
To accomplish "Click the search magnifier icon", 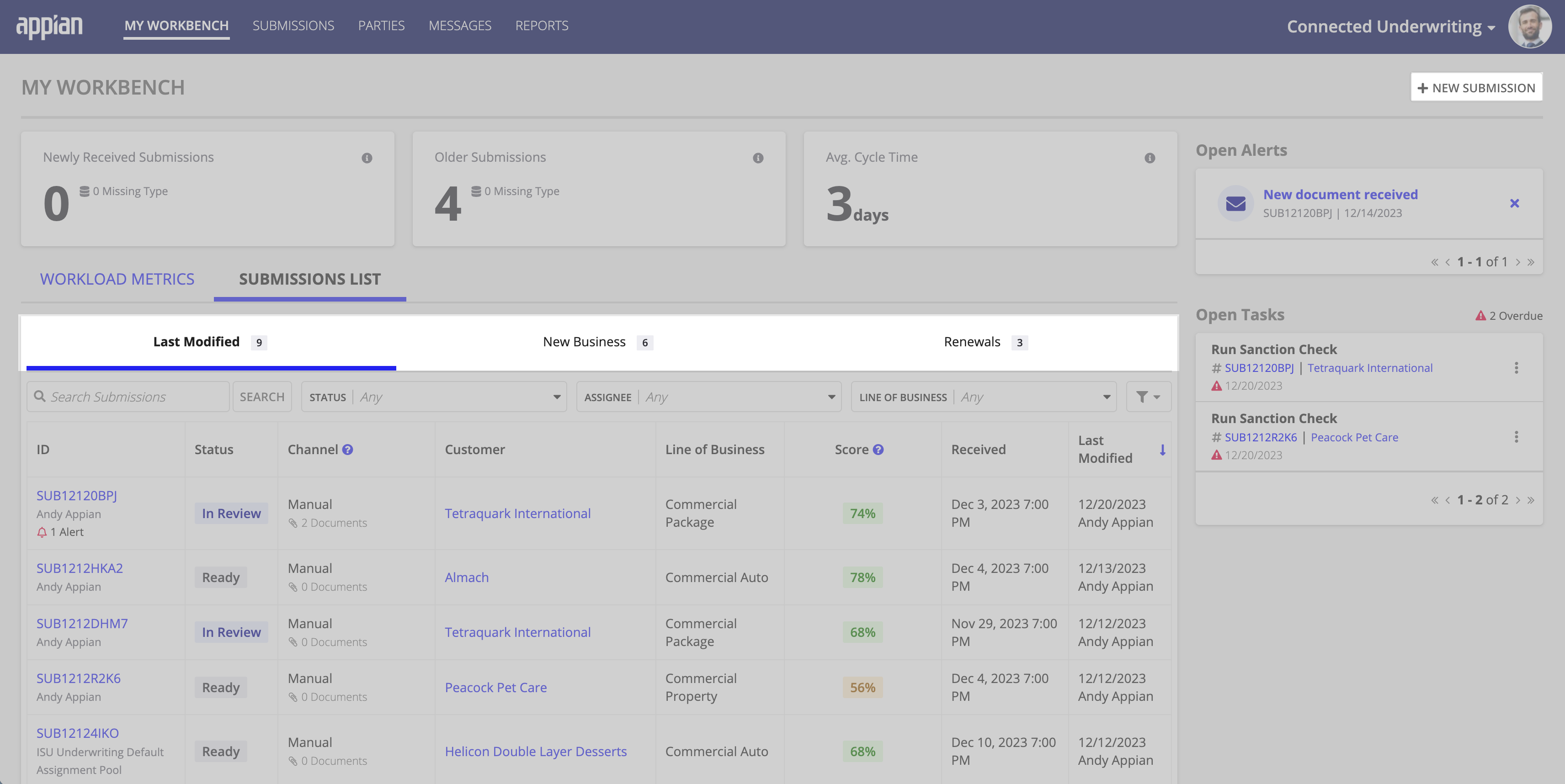I will click(x=39, y=397).
